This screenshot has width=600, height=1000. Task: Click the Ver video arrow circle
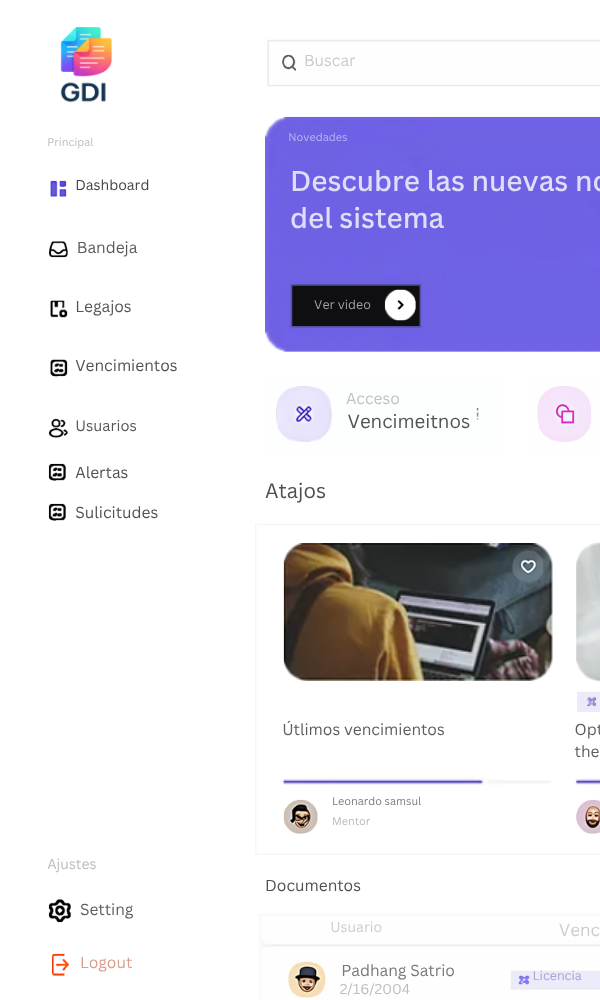point(400,305)
